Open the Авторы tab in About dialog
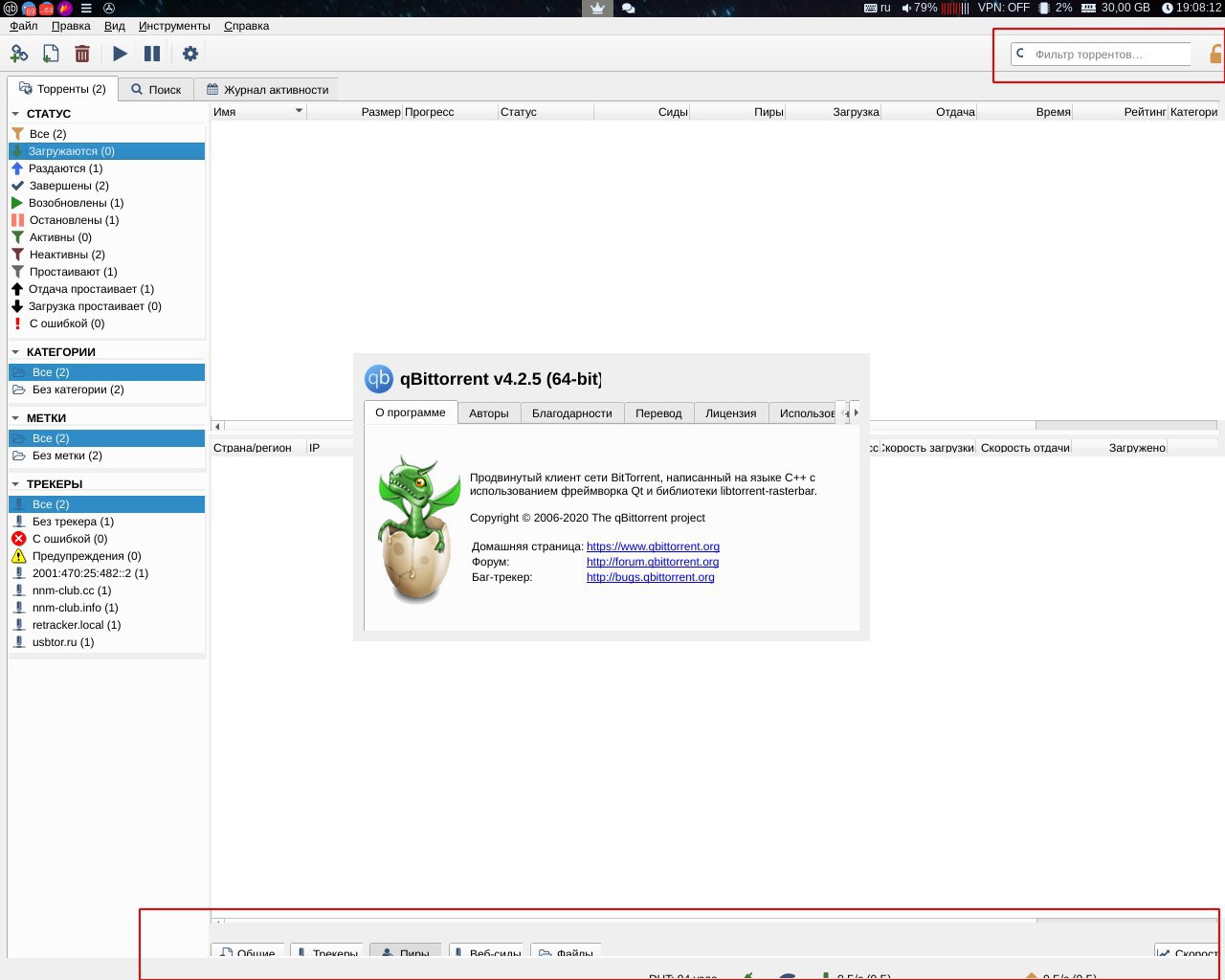This screenshot has width=1225, height=980. (x=489, y=413)
